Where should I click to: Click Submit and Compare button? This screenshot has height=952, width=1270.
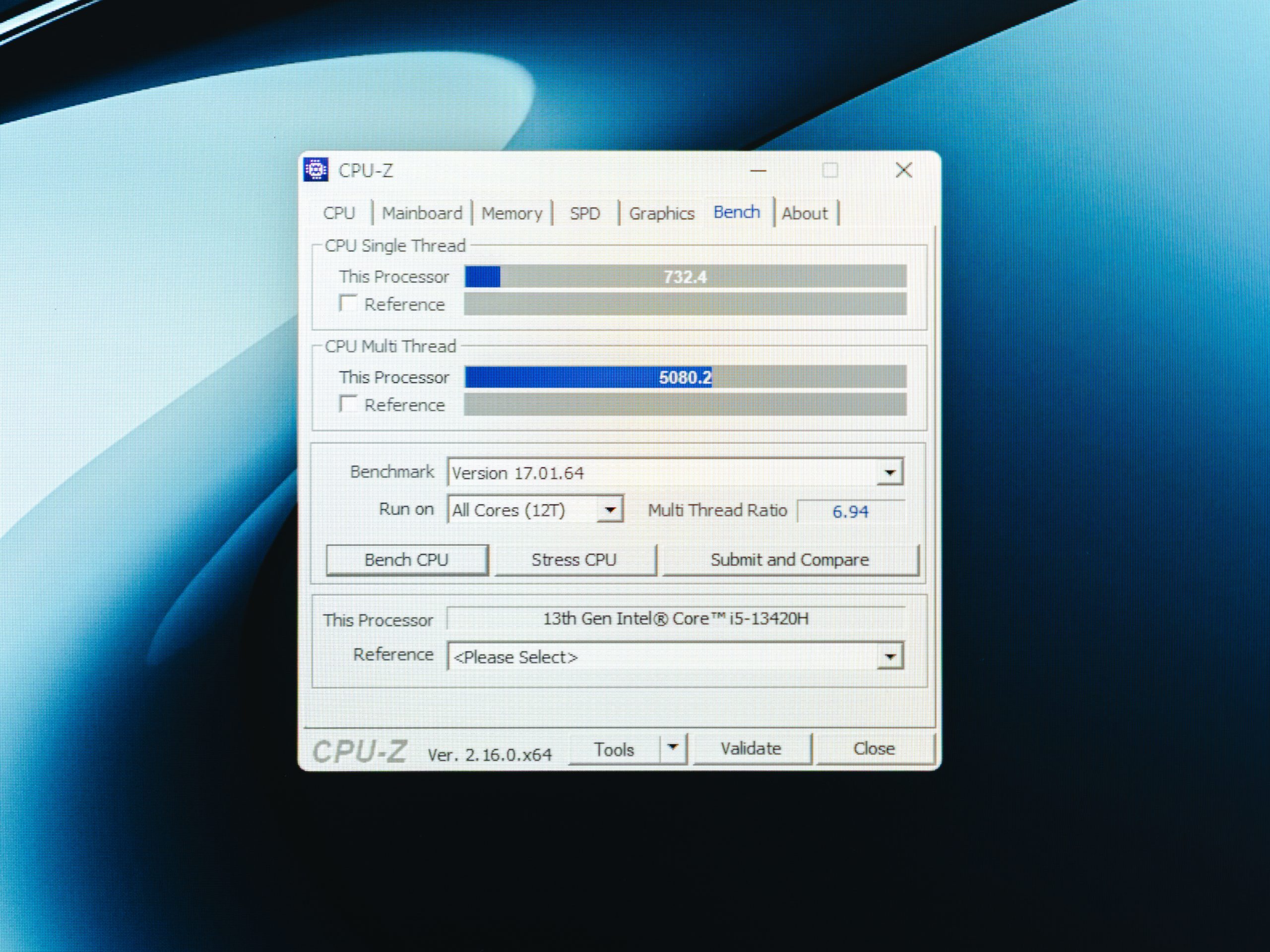pos(789,559)
